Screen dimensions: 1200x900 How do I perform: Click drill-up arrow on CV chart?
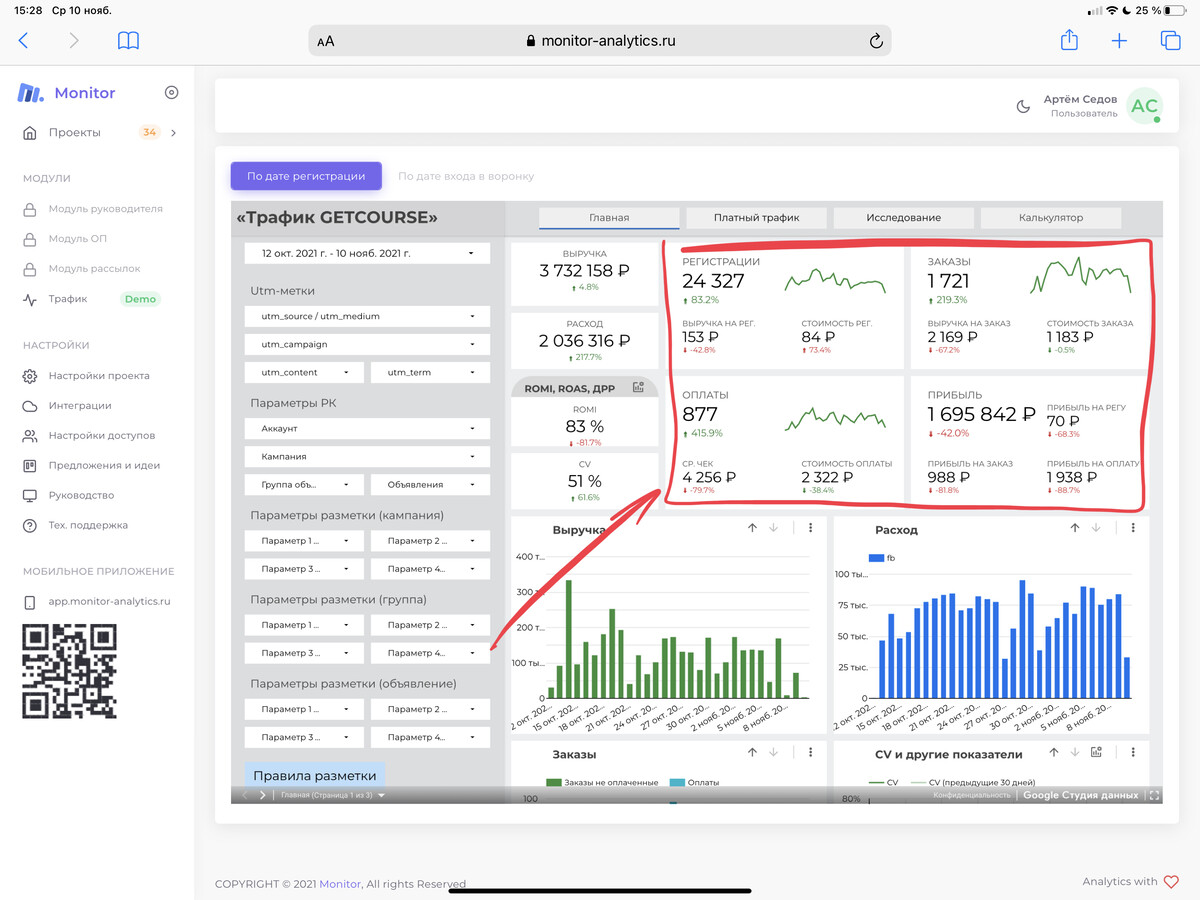point(1054,753)
